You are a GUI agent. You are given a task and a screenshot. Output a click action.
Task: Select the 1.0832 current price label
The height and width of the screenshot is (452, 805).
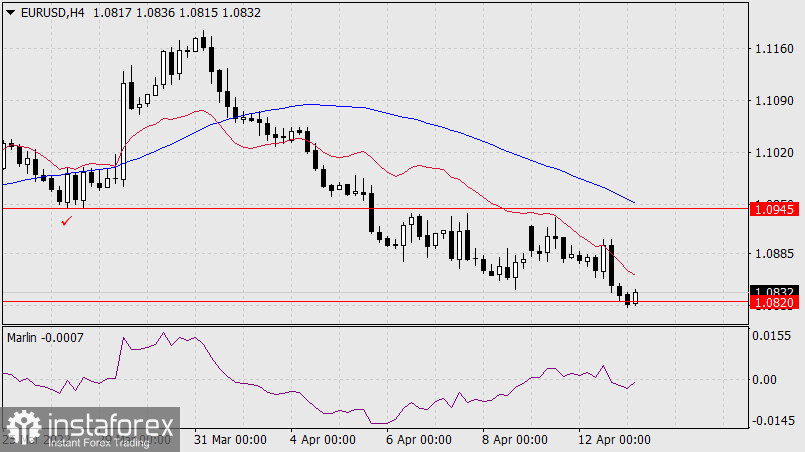776,290
